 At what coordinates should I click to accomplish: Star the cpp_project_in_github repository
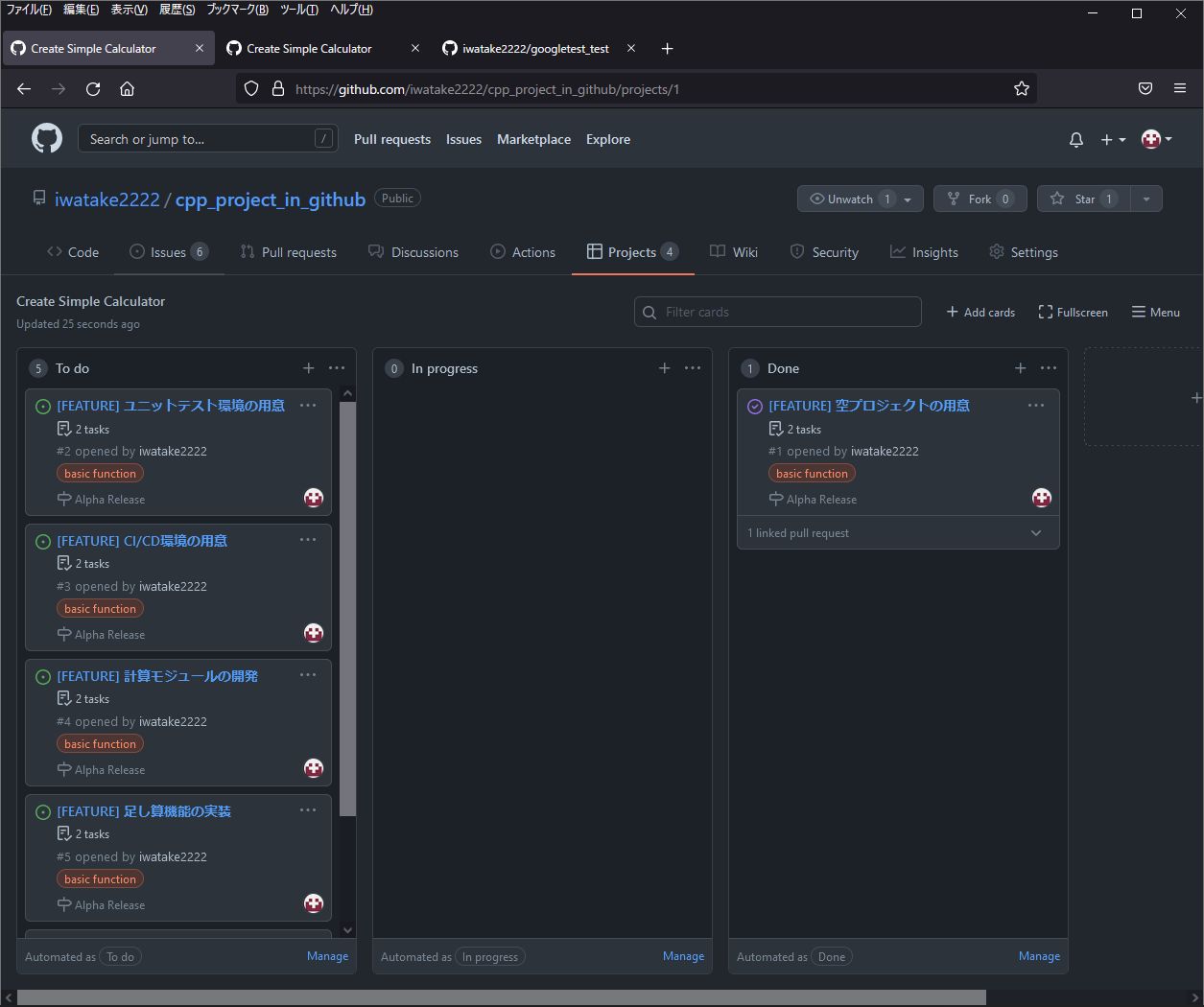click(1084, 199)
